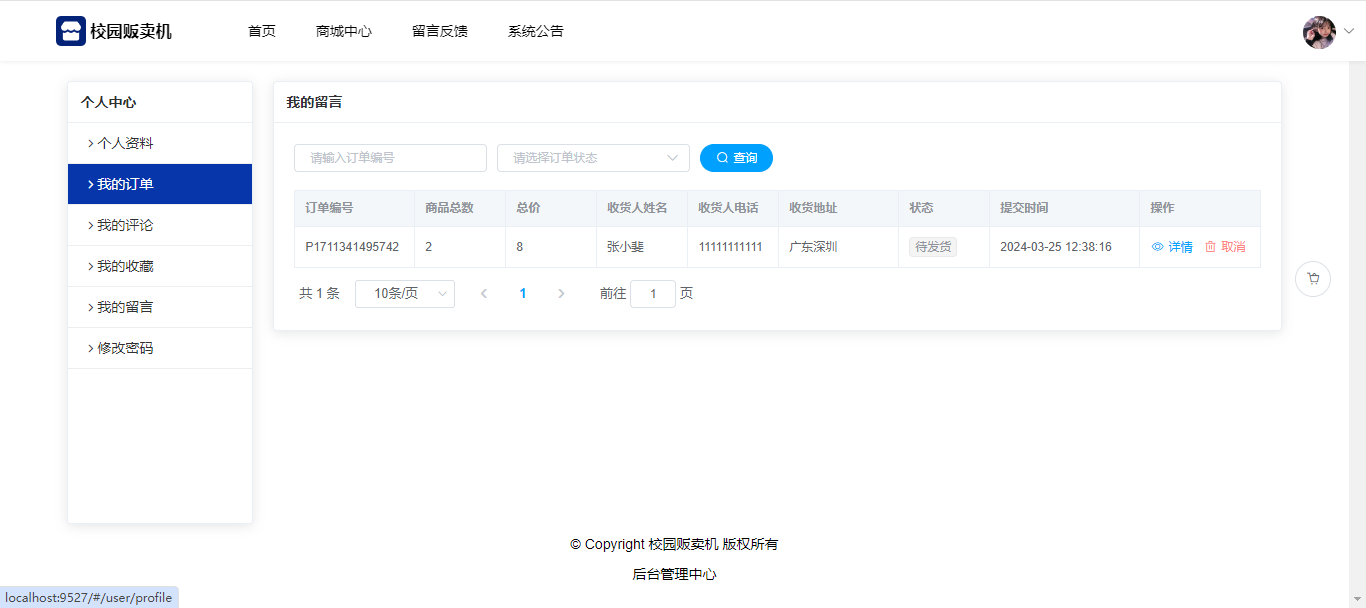Expand the arrow next to user avatar
Screen dimensions: 1366x608
click(1348, 31)
